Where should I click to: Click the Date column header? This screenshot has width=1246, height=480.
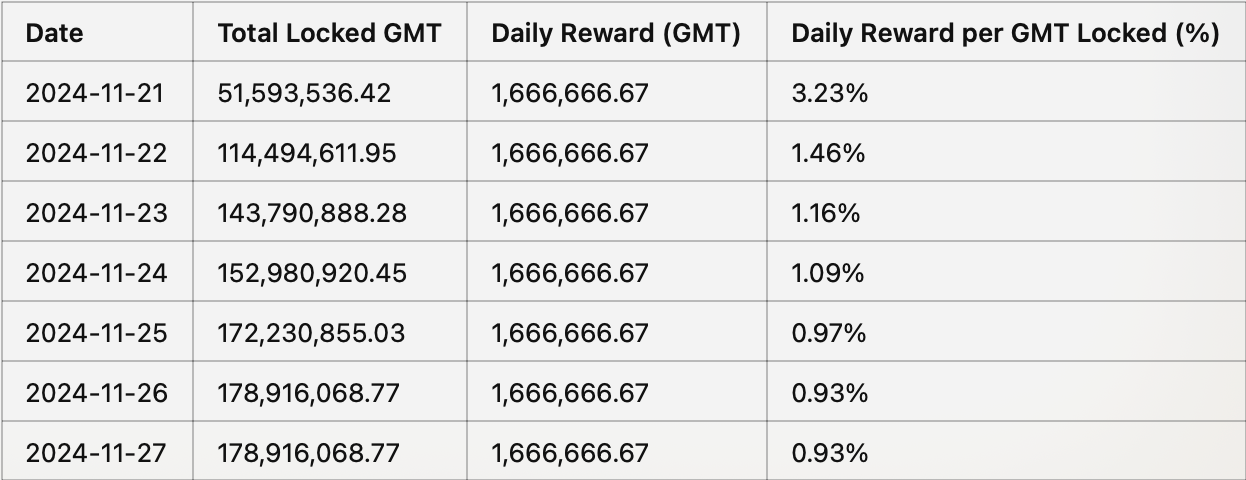[x=54, y=33]
